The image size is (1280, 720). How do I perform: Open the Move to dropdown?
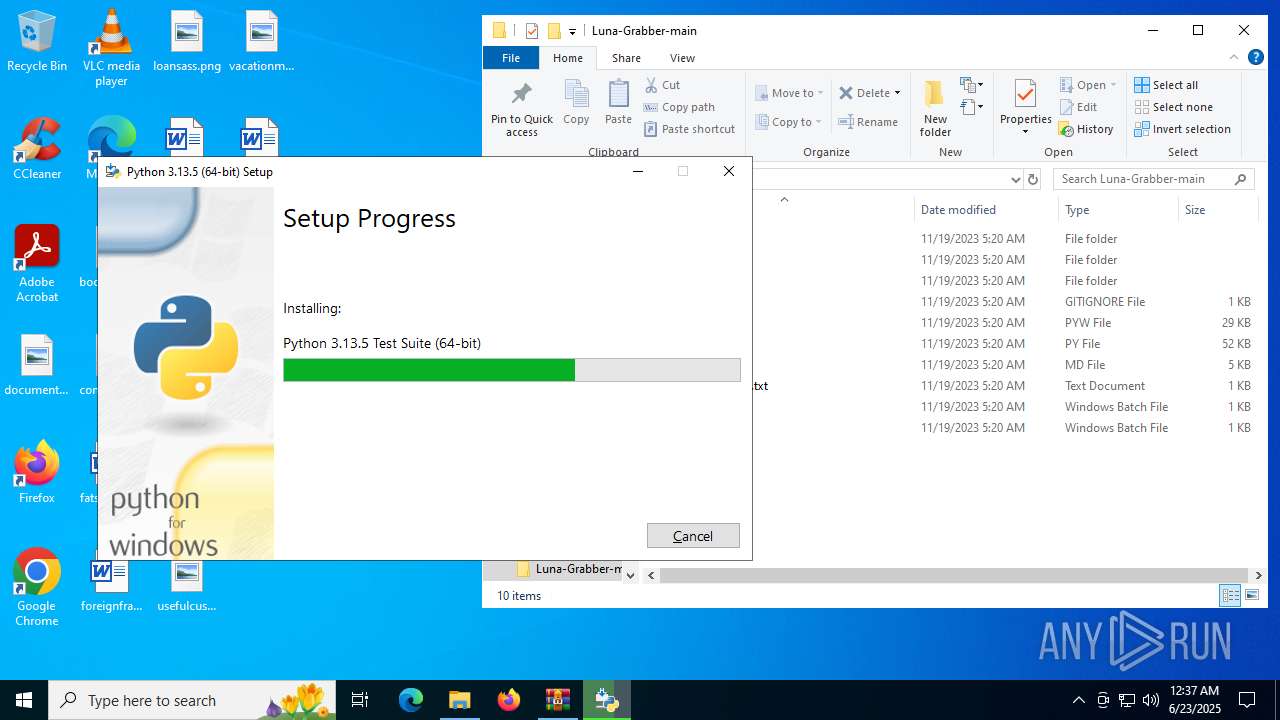(790, 93)
